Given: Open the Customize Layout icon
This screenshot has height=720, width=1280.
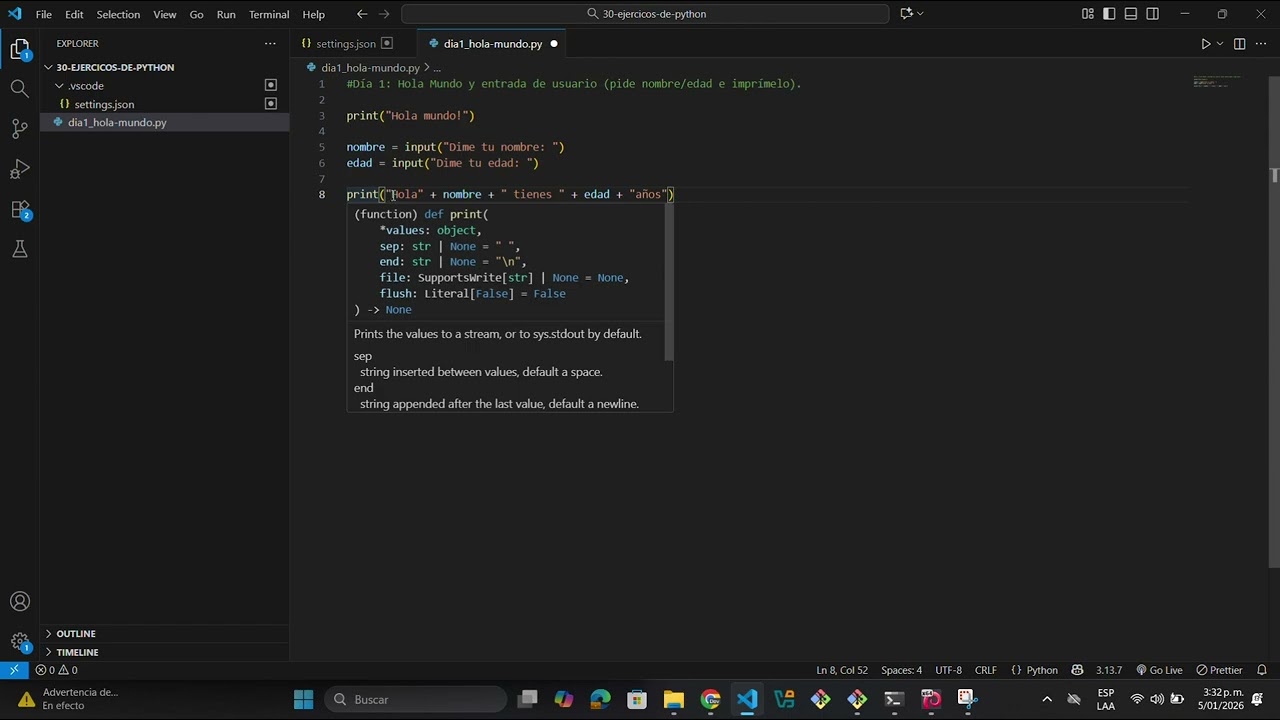Looking at the screenshot, I should [1087, 14].
